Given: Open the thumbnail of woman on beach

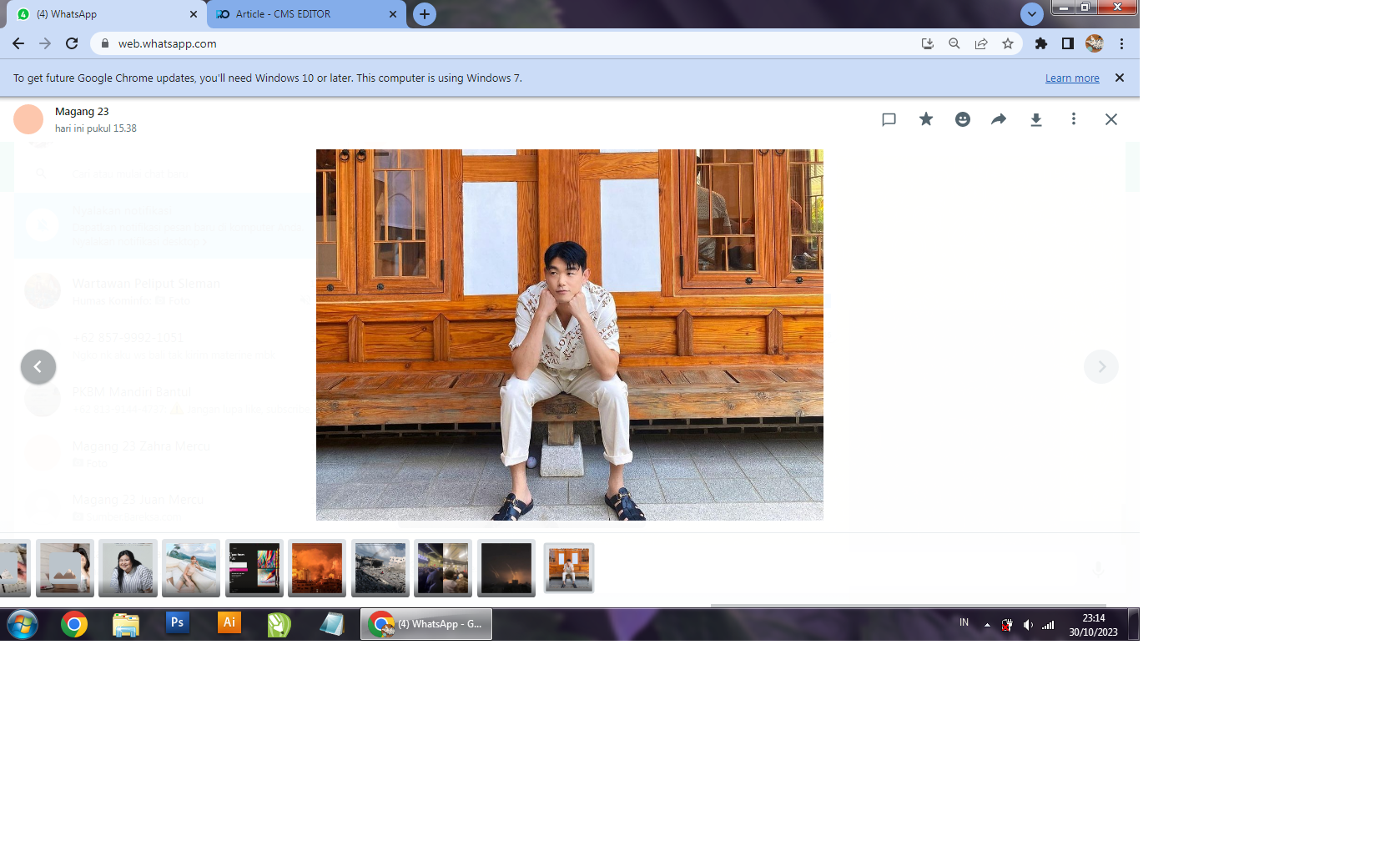Looking at the screenshot, I should click(x=191, y=568).
